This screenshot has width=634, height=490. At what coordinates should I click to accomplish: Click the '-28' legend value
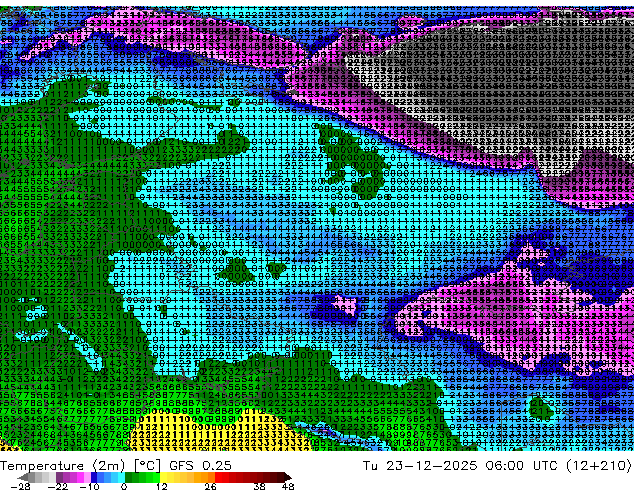20,486
